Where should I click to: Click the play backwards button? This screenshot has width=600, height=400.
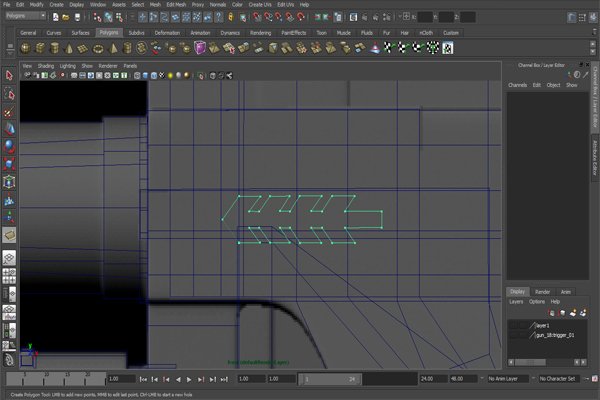click(x=178, y=379)
